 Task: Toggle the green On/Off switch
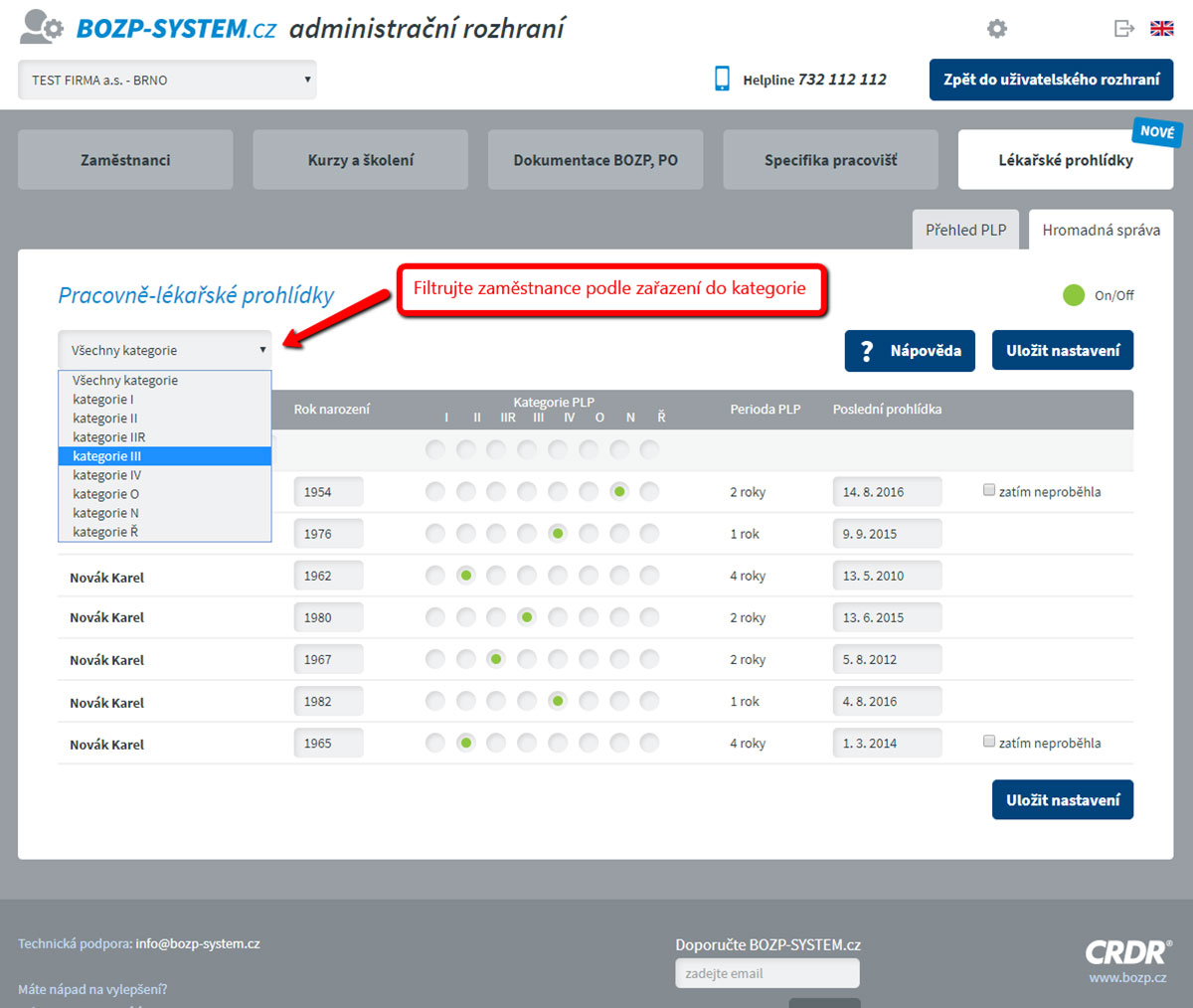pos(1074,294)
